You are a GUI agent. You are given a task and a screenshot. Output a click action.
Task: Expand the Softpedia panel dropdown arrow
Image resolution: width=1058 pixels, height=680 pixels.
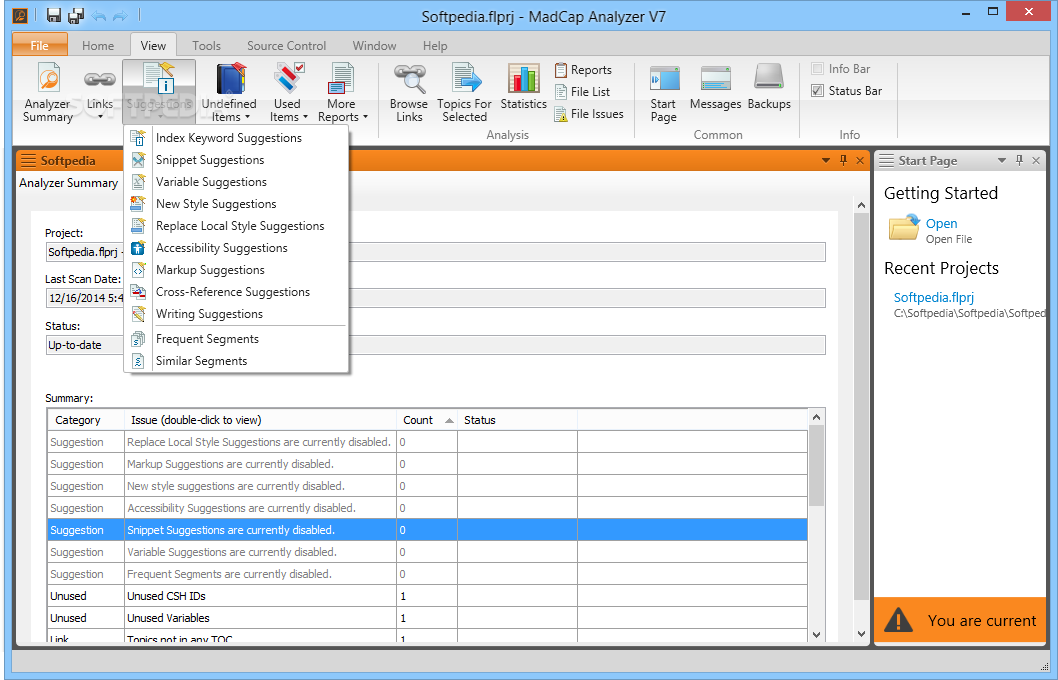pos(826,161)
